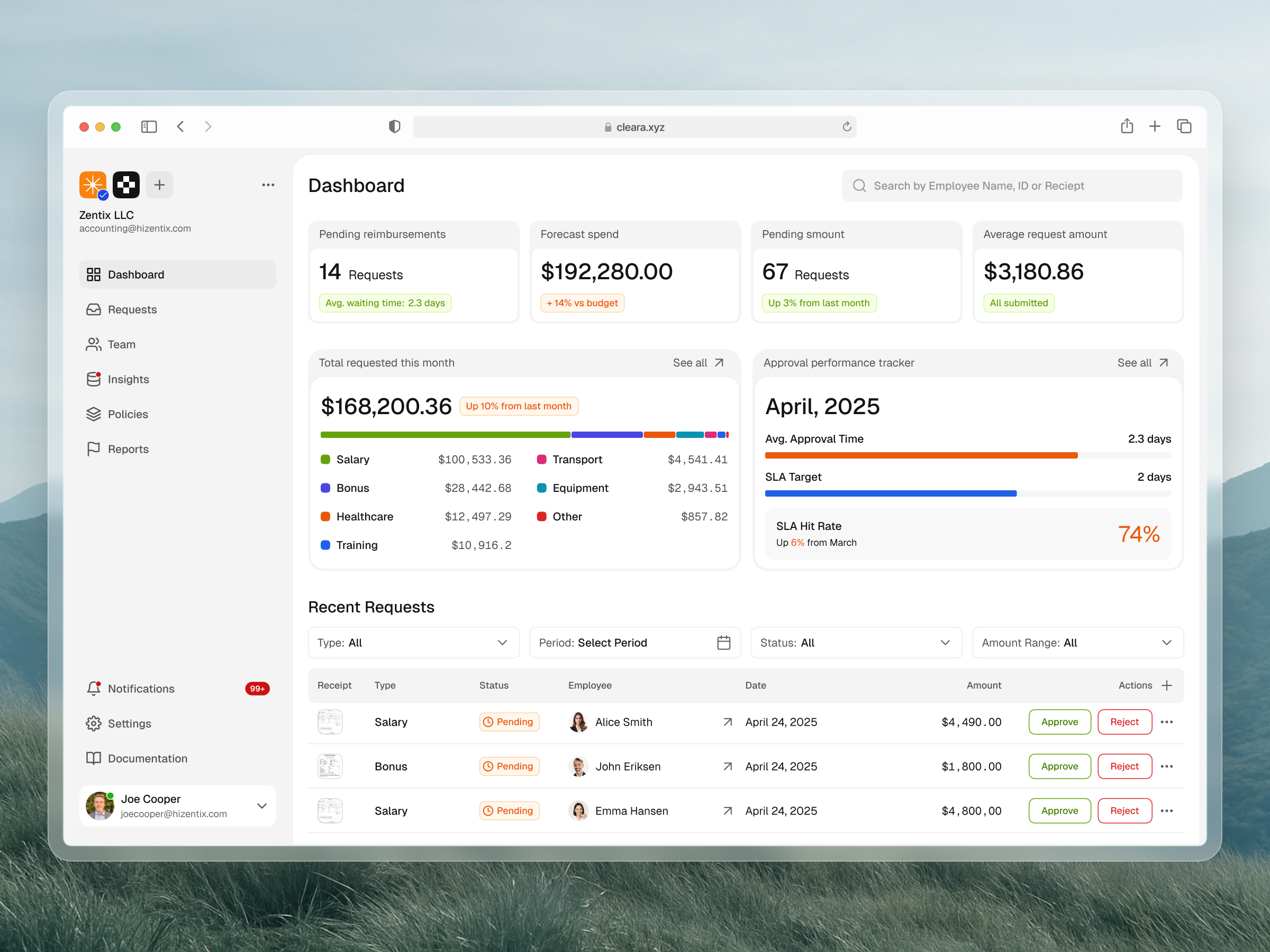Viewport: 1270px width, 952px height.
Task: Open Reports from the sidebar
Action: (x=128, y=448)
